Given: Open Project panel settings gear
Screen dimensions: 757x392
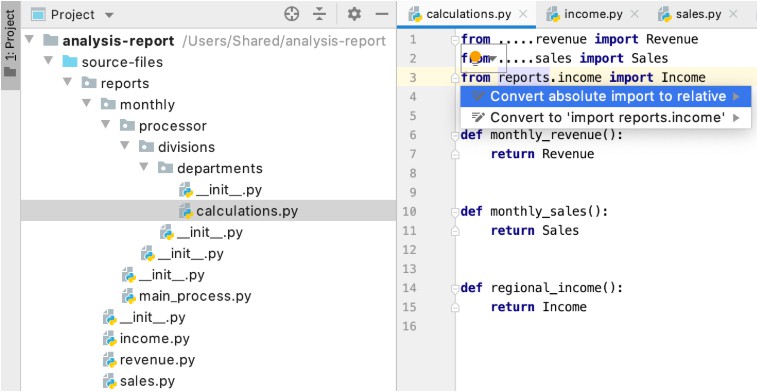Looking at the screenshot, I should [354, 14].
